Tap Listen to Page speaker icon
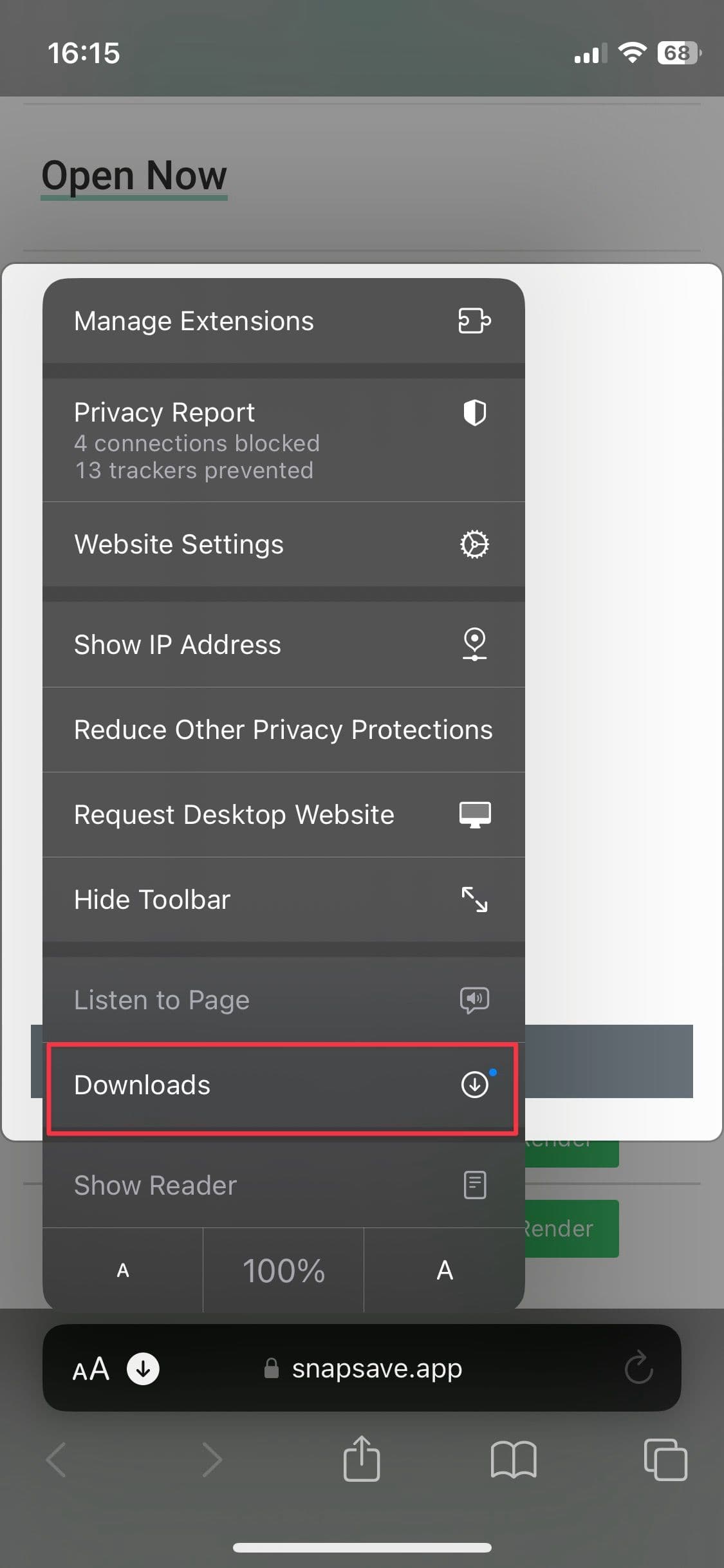Viewport: 724px width, 1568px height. (x=474, y=1000)
